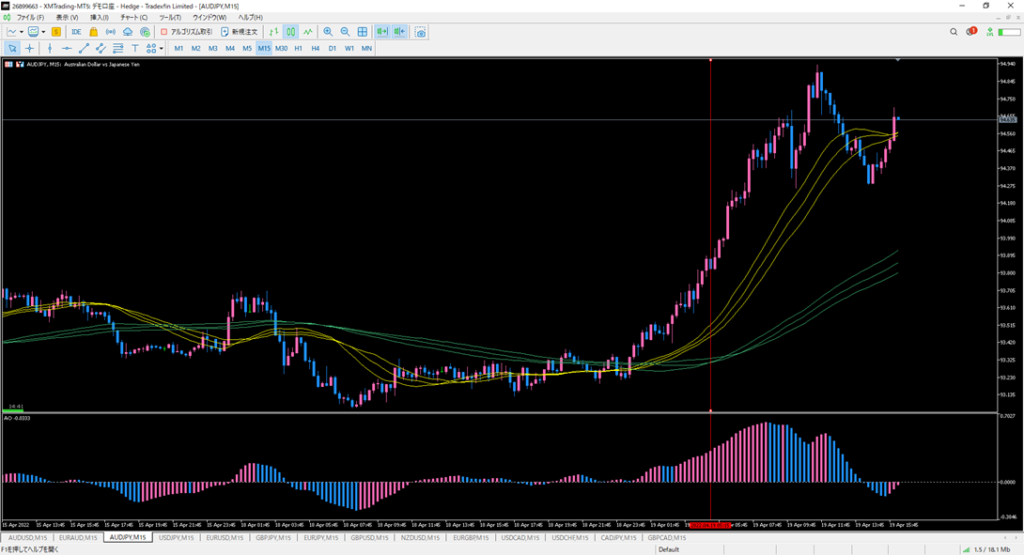1024x555 pixels.
Task: Switch timeframe to M30
Action: (x=281, y=48)
